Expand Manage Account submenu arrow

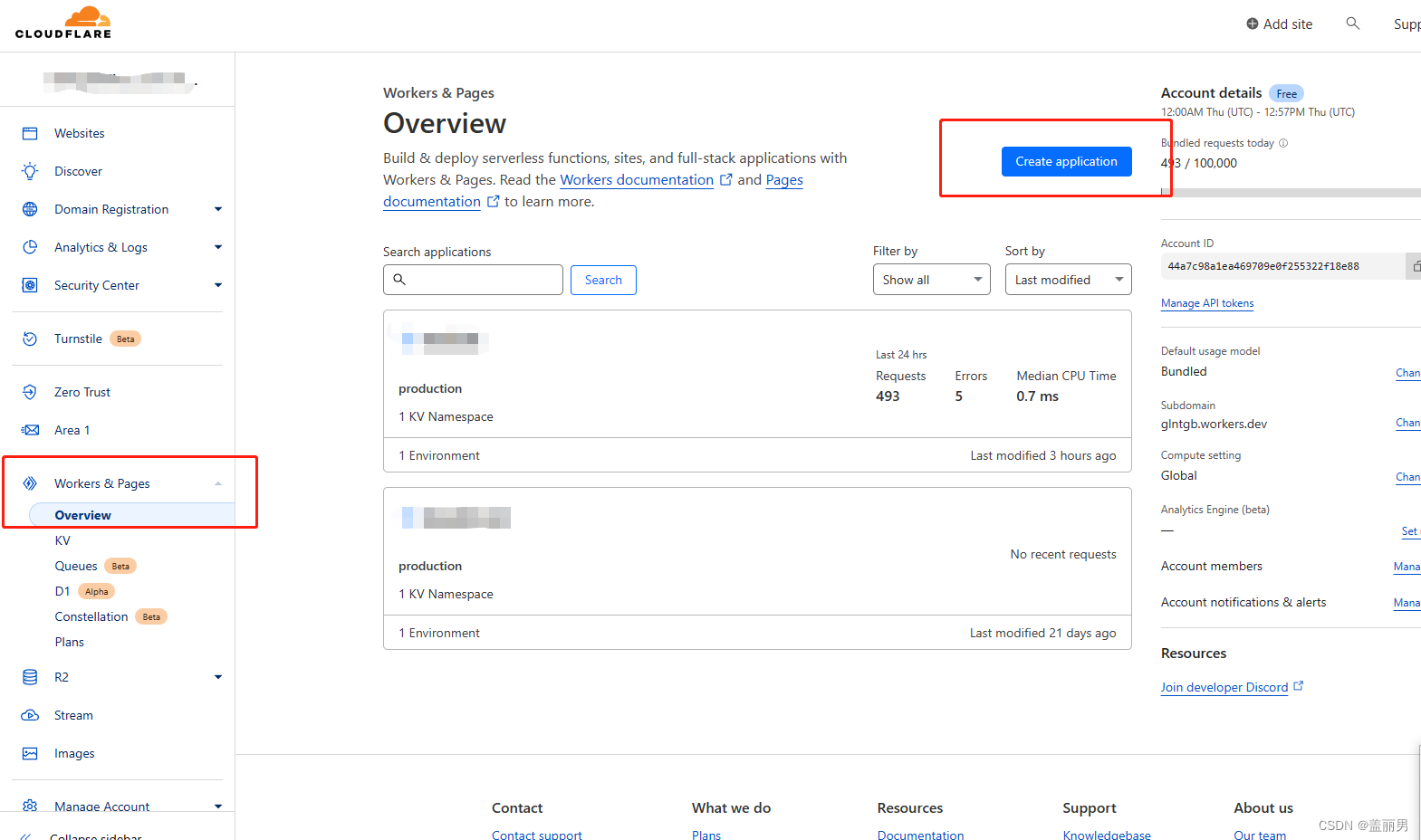(218, 806)
